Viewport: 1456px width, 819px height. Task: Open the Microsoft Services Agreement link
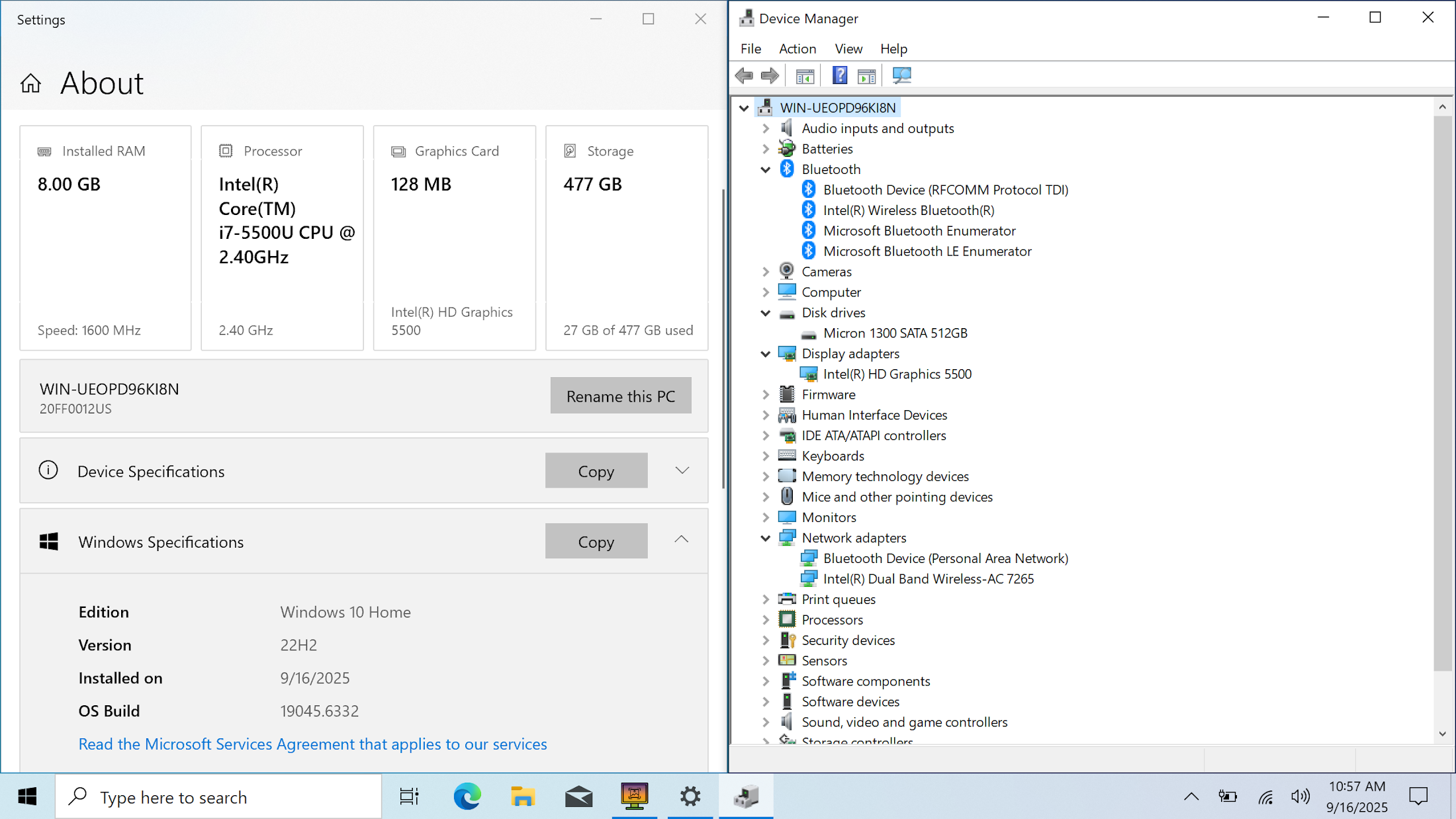coord(312,744)
